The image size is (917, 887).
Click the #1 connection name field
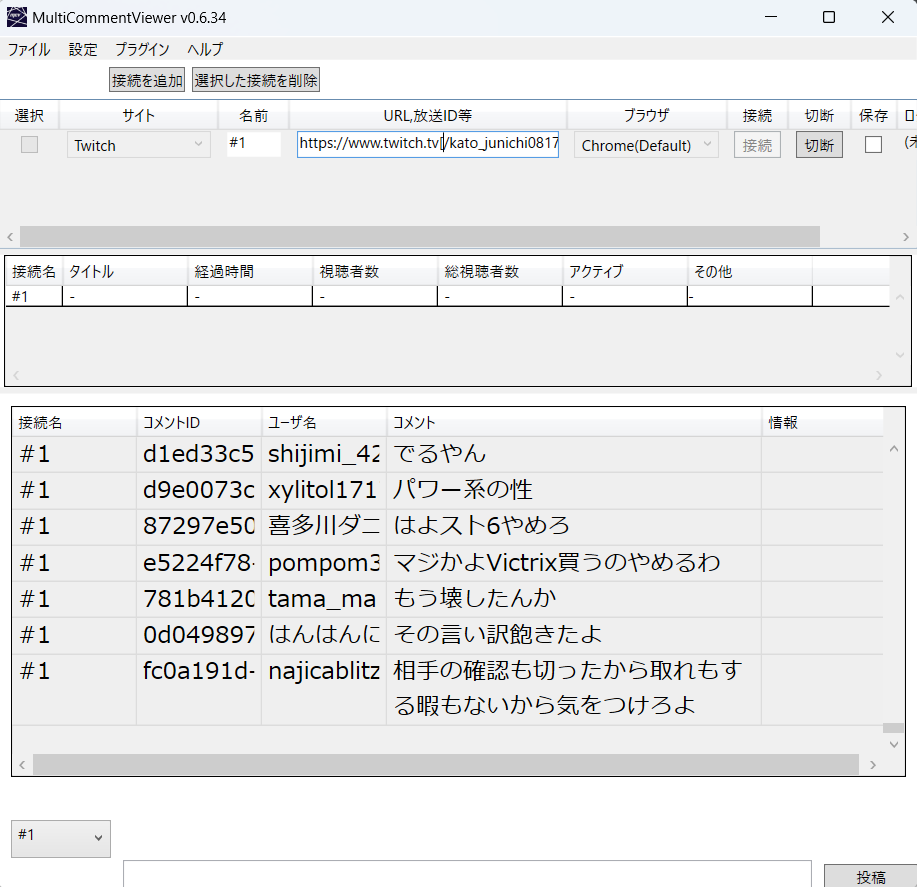point(254,144)
